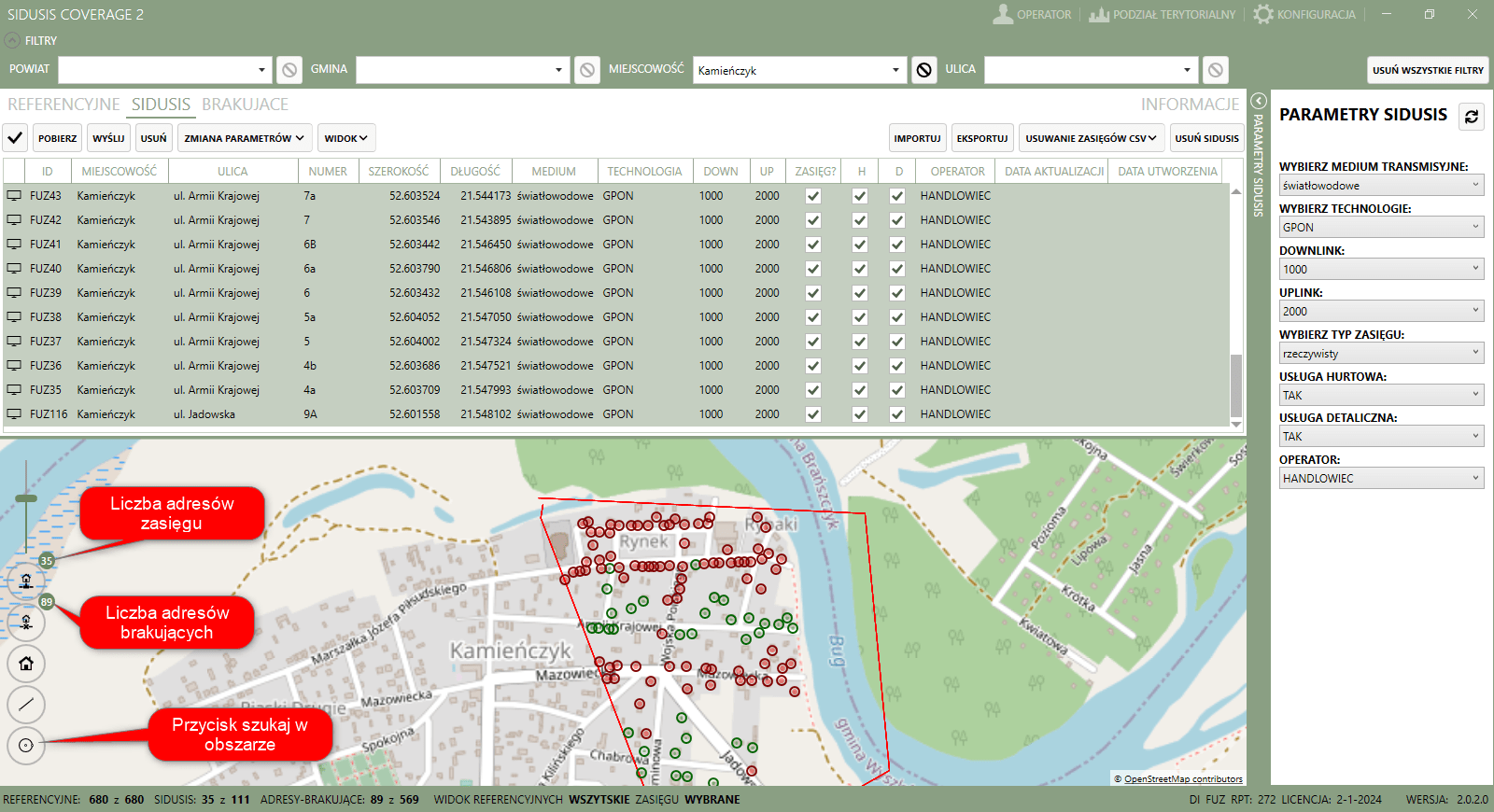Image resolution: width=1494 pixels, height=812 pixels.
Task: Click the search-in-area circle map button
Action: [26, 745]
